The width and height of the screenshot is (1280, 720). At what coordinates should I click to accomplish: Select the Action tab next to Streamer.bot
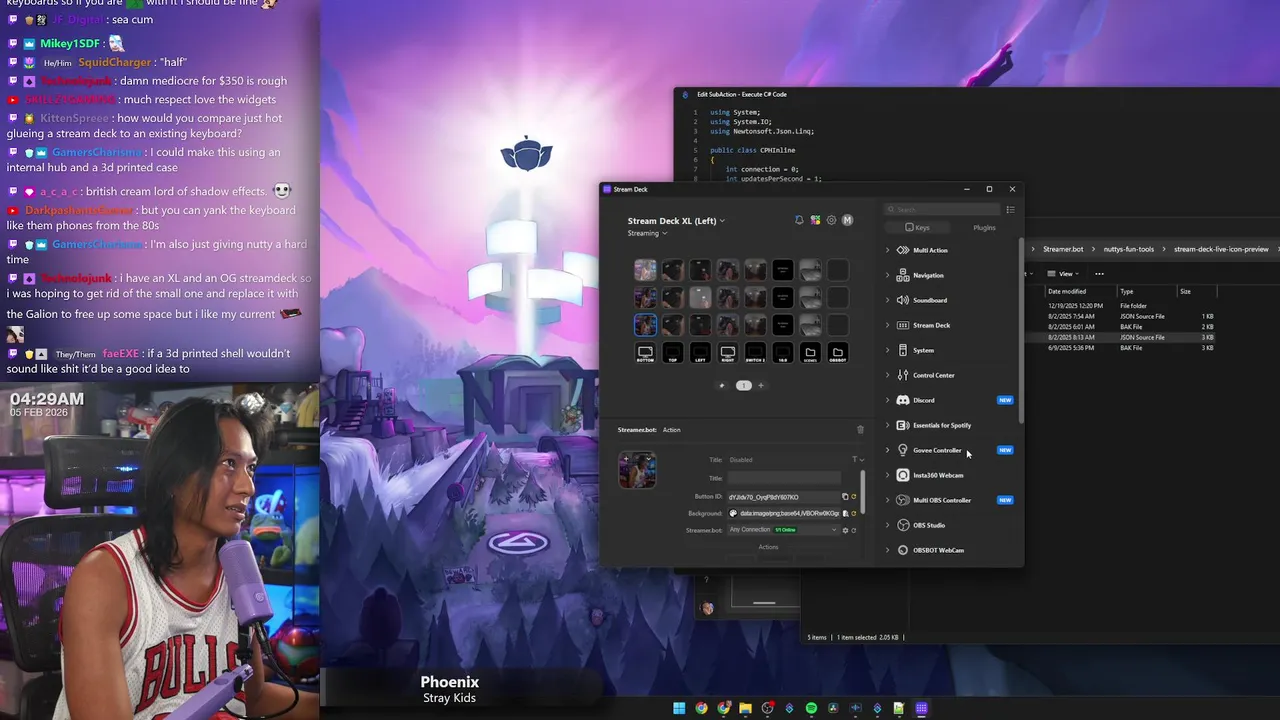click(672, 430)
